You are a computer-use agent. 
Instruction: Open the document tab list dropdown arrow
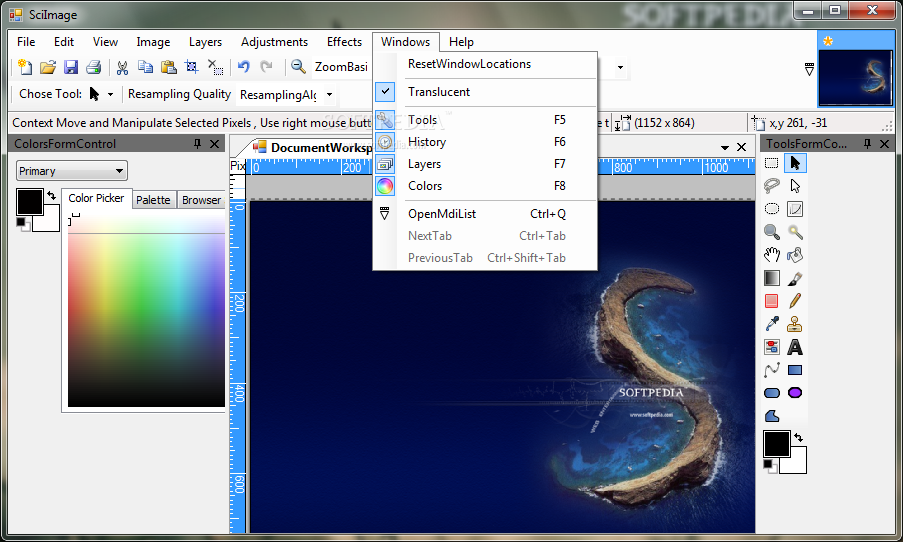[x=724, y=147]
